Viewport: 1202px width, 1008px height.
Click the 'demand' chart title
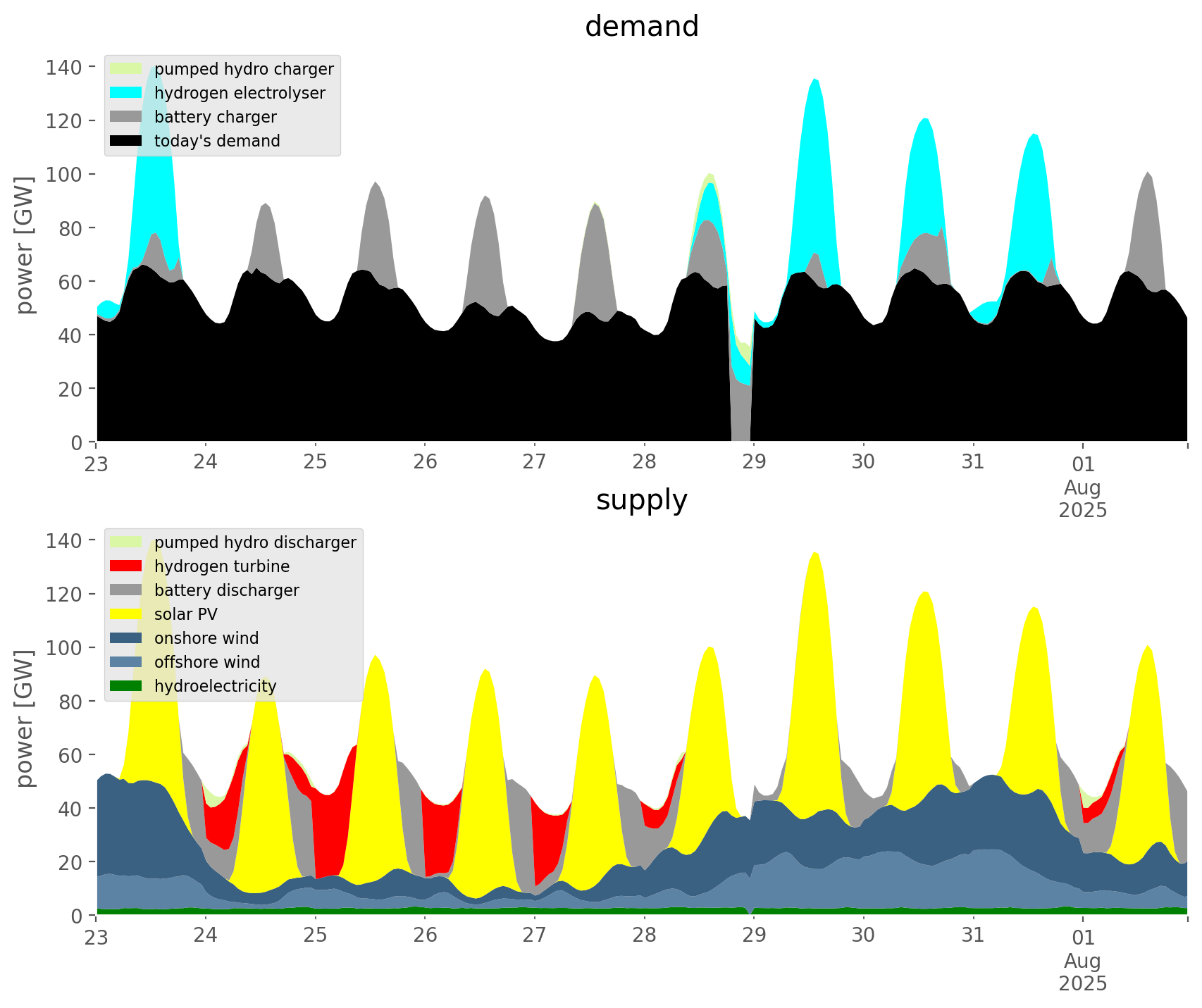pyautogui.click(x=641, y=27)
